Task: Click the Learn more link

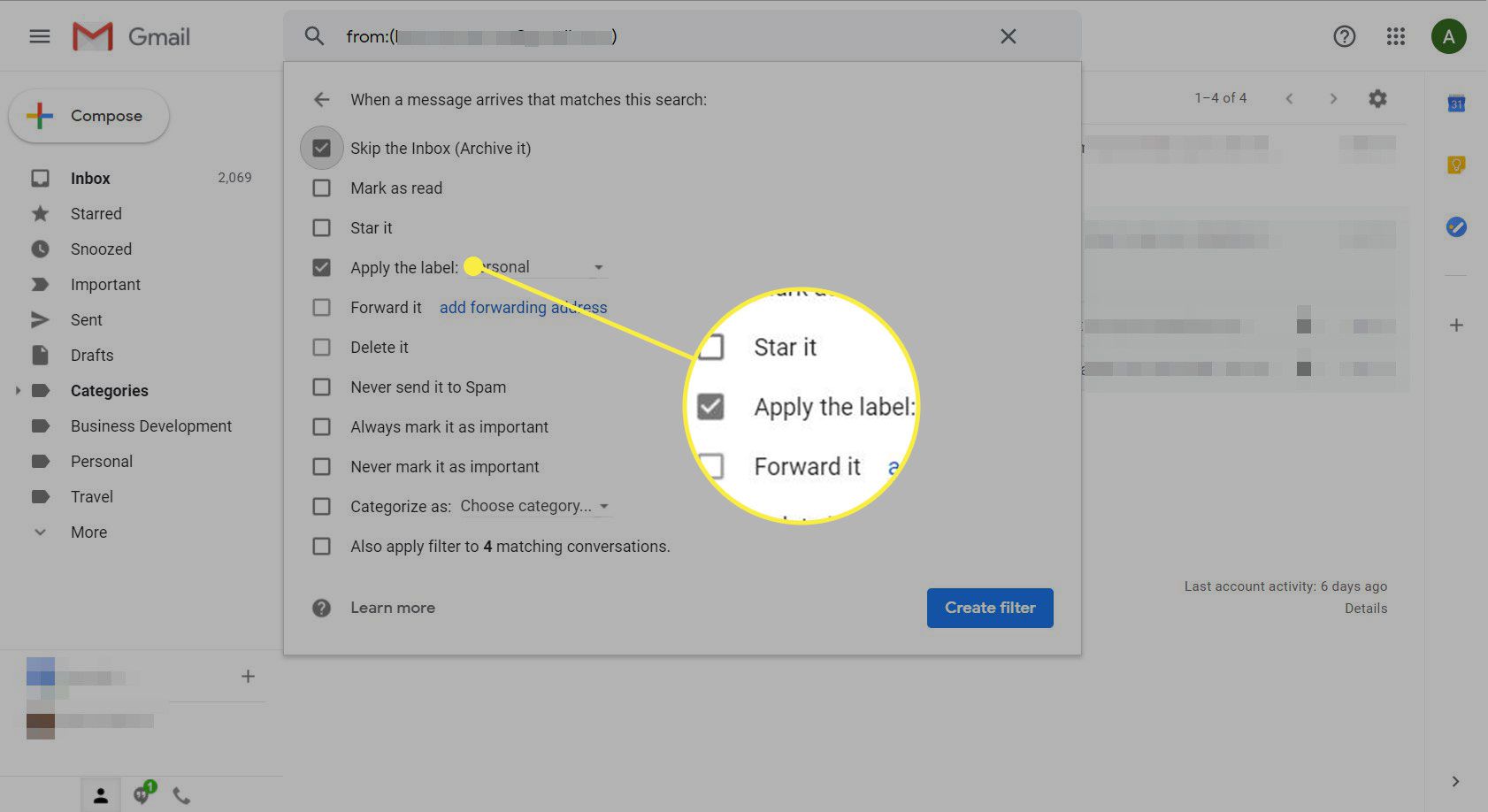Action: [x=393, y=608]
